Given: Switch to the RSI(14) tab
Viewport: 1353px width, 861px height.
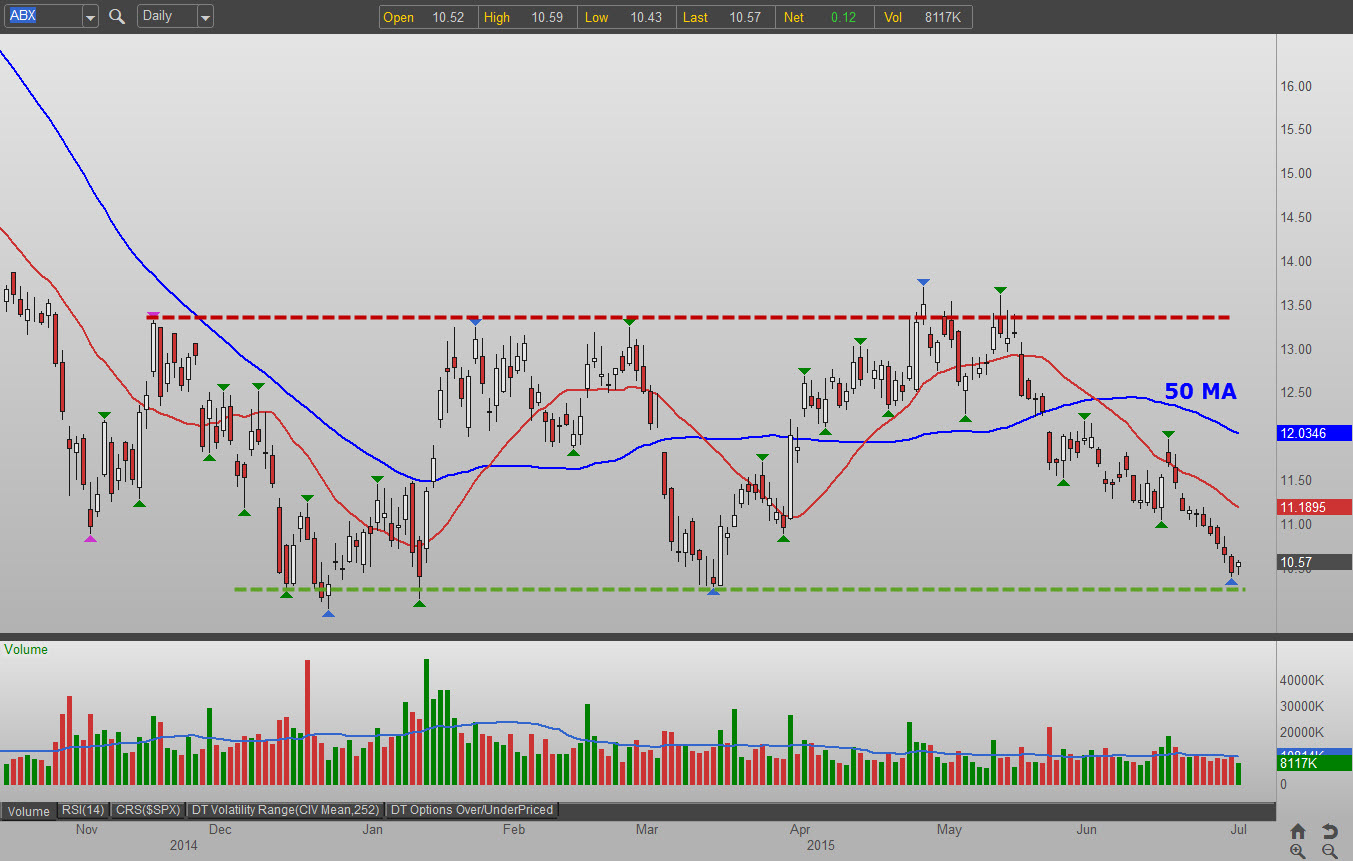Looking at the screenshot, I should coord(83,810).
